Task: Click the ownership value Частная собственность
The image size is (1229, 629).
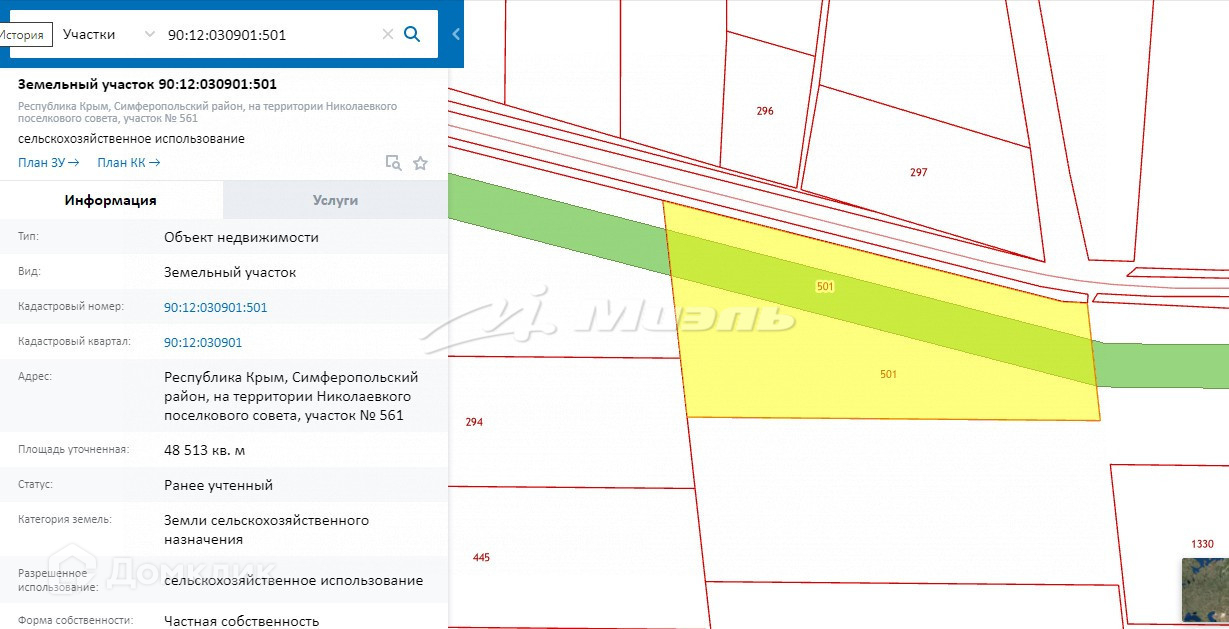Action: click(x=241, y=621)
